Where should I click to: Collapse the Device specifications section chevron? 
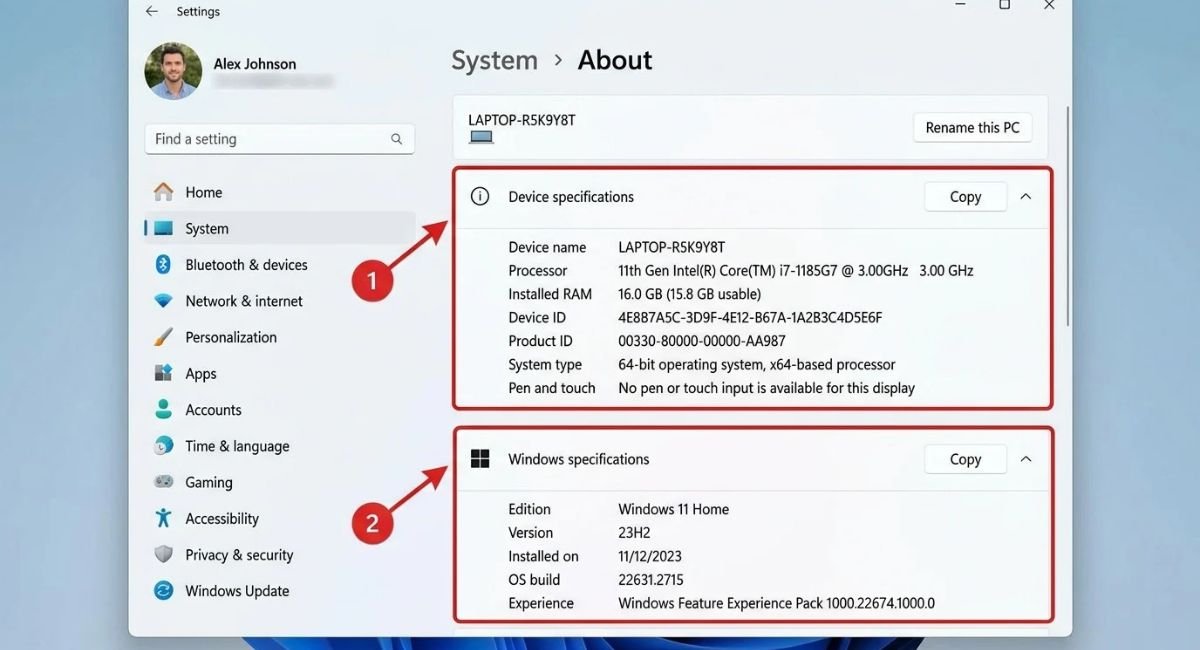coord(1025,197)
